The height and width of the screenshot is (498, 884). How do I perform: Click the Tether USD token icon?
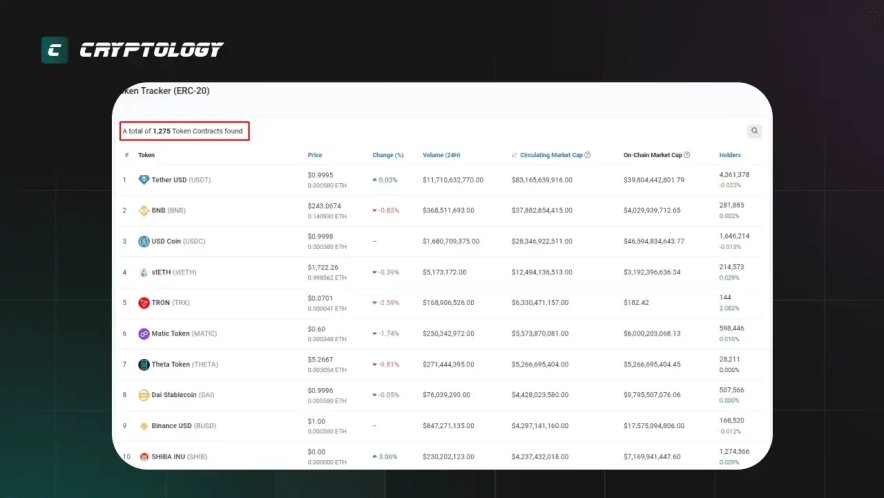point(144,180)
